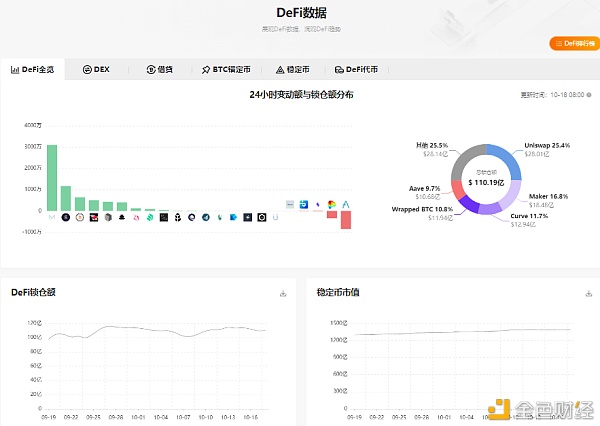Click the red and black square token icon
The height and width of the screenshot is (426, 600).
click(x=94, y=217)
